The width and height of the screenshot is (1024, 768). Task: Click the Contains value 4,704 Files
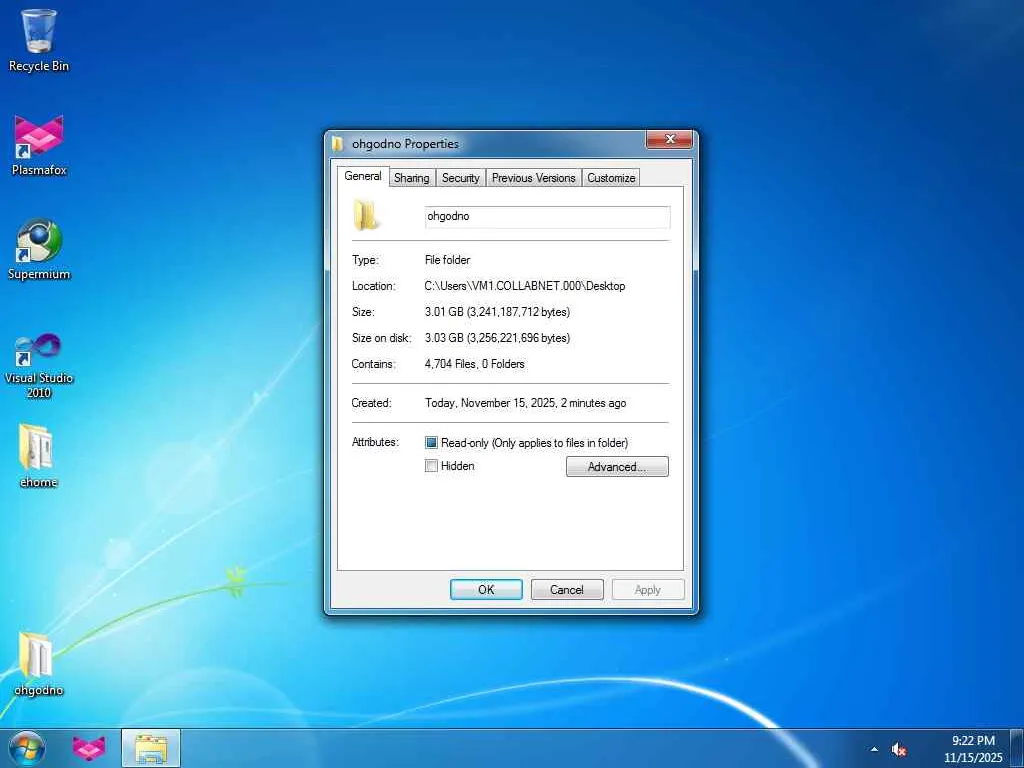coord(474,364)
